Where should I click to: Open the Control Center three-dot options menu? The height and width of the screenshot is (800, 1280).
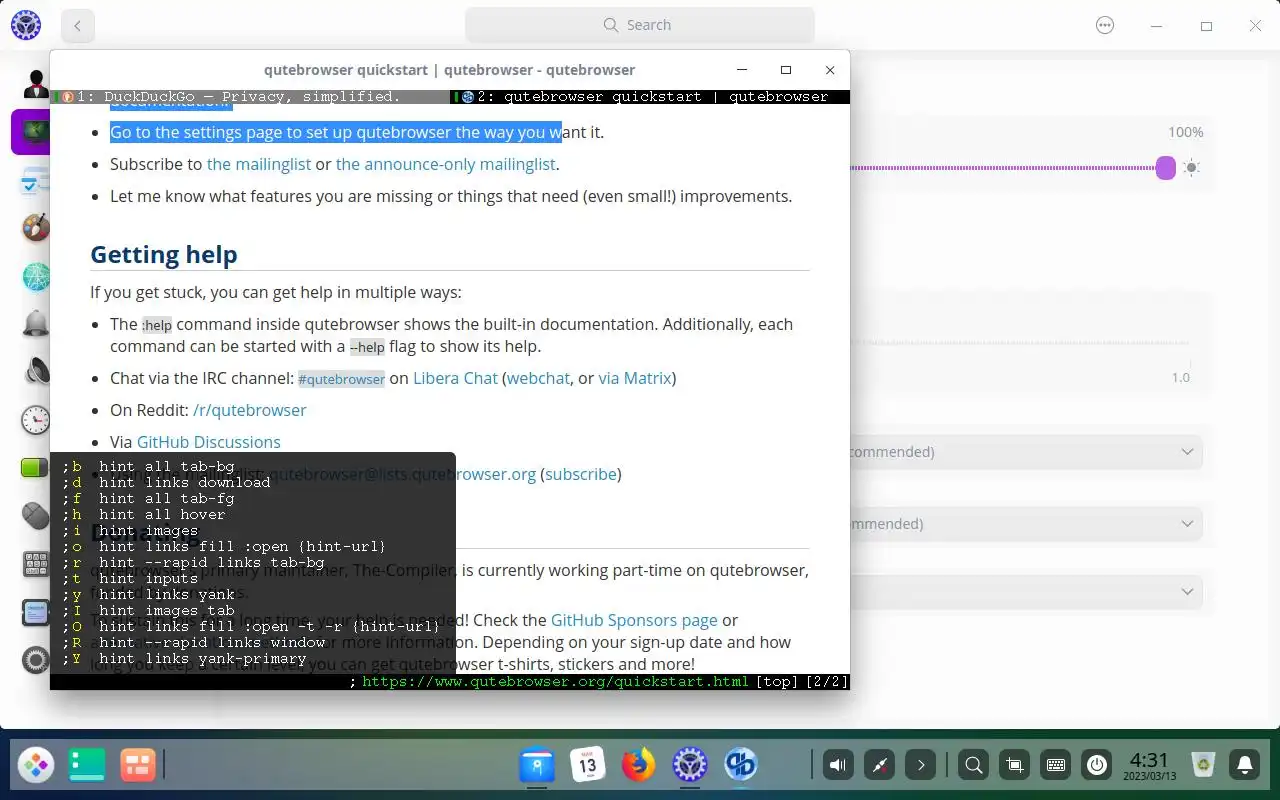point(1105,25)
